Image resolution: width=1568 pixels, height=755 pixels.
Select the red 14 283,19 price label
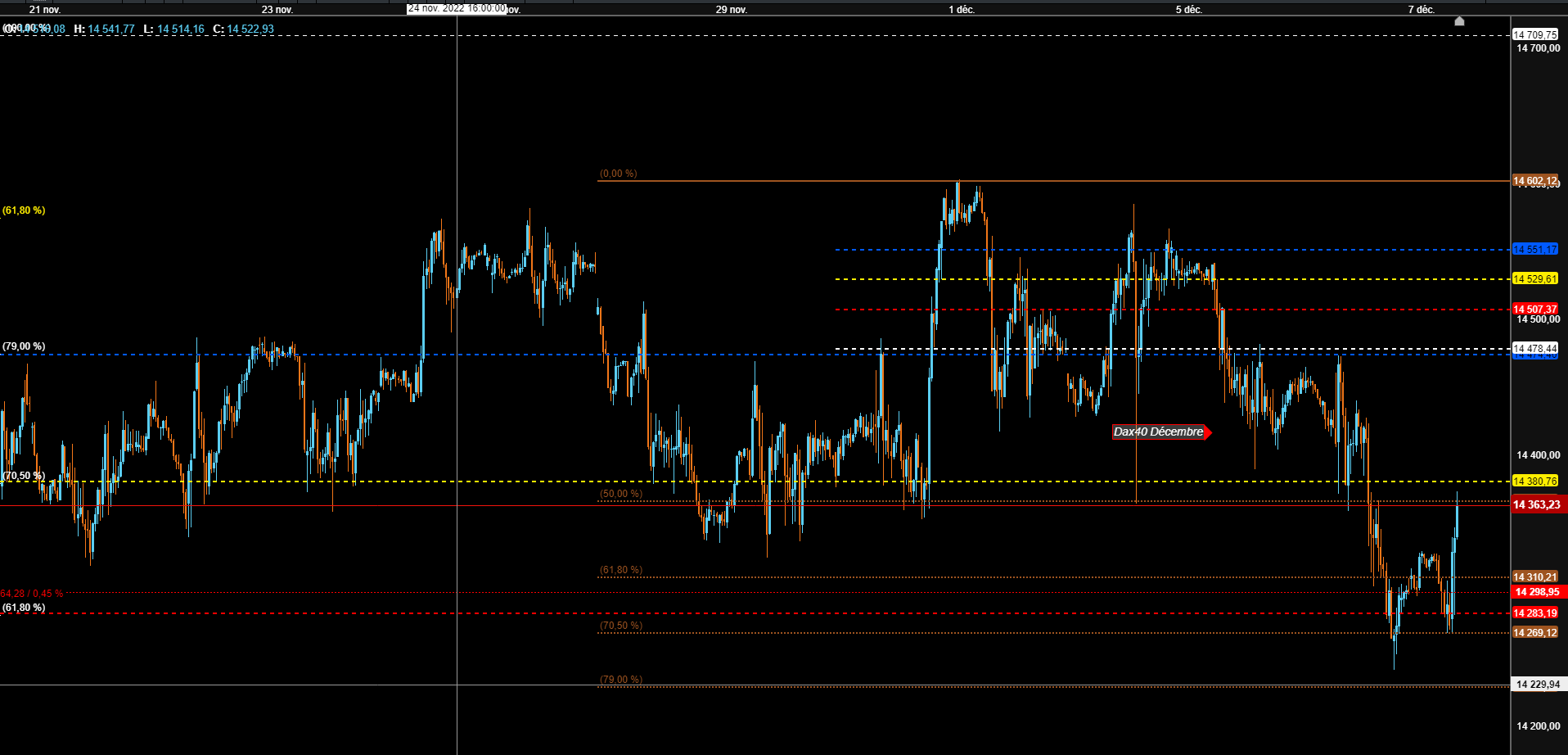click(1535, 613)
